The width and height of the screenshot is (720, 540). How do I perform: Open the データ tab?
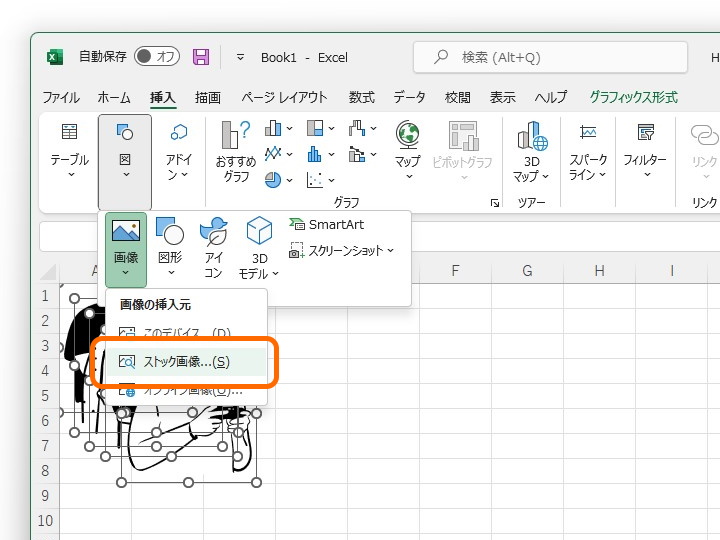pyautogui.click(x=409, y=97)
